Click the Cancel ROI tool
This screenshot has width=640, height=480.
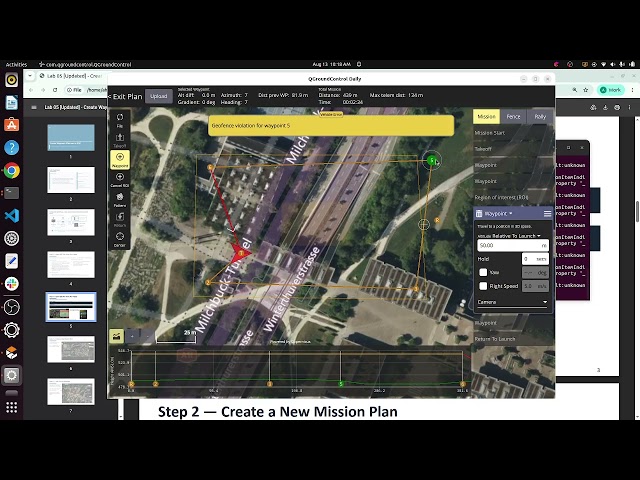tap(120, 180)
